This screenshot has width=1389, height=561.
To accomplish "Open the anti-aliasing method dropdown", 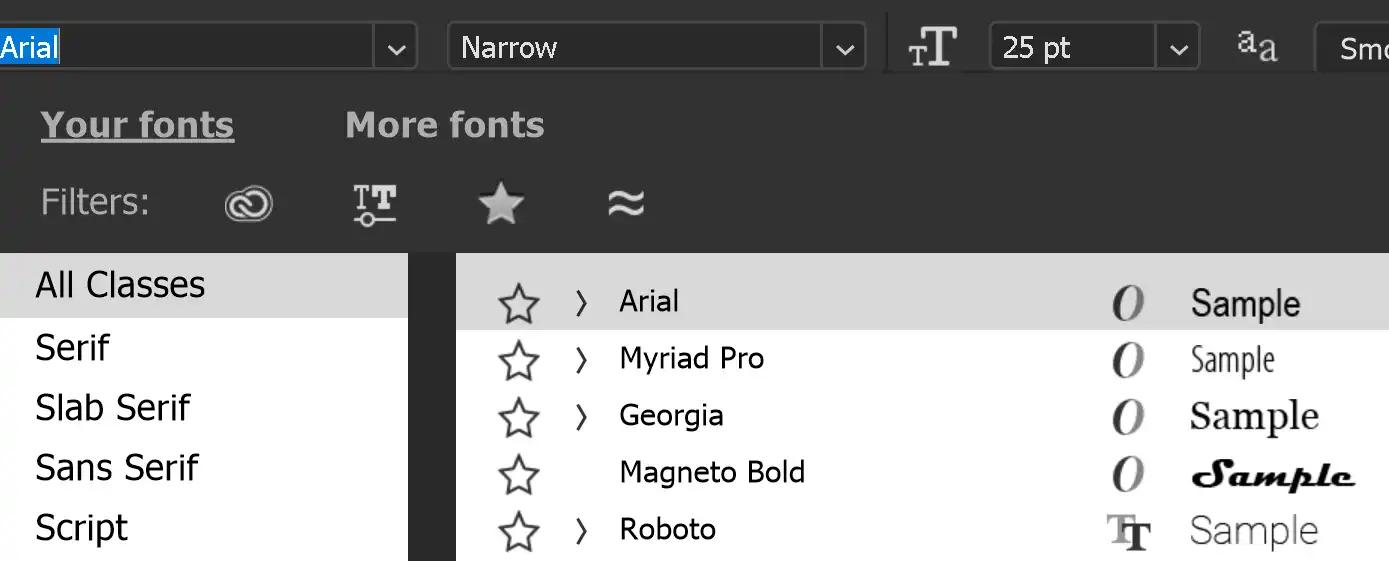I will [1352, 48].
